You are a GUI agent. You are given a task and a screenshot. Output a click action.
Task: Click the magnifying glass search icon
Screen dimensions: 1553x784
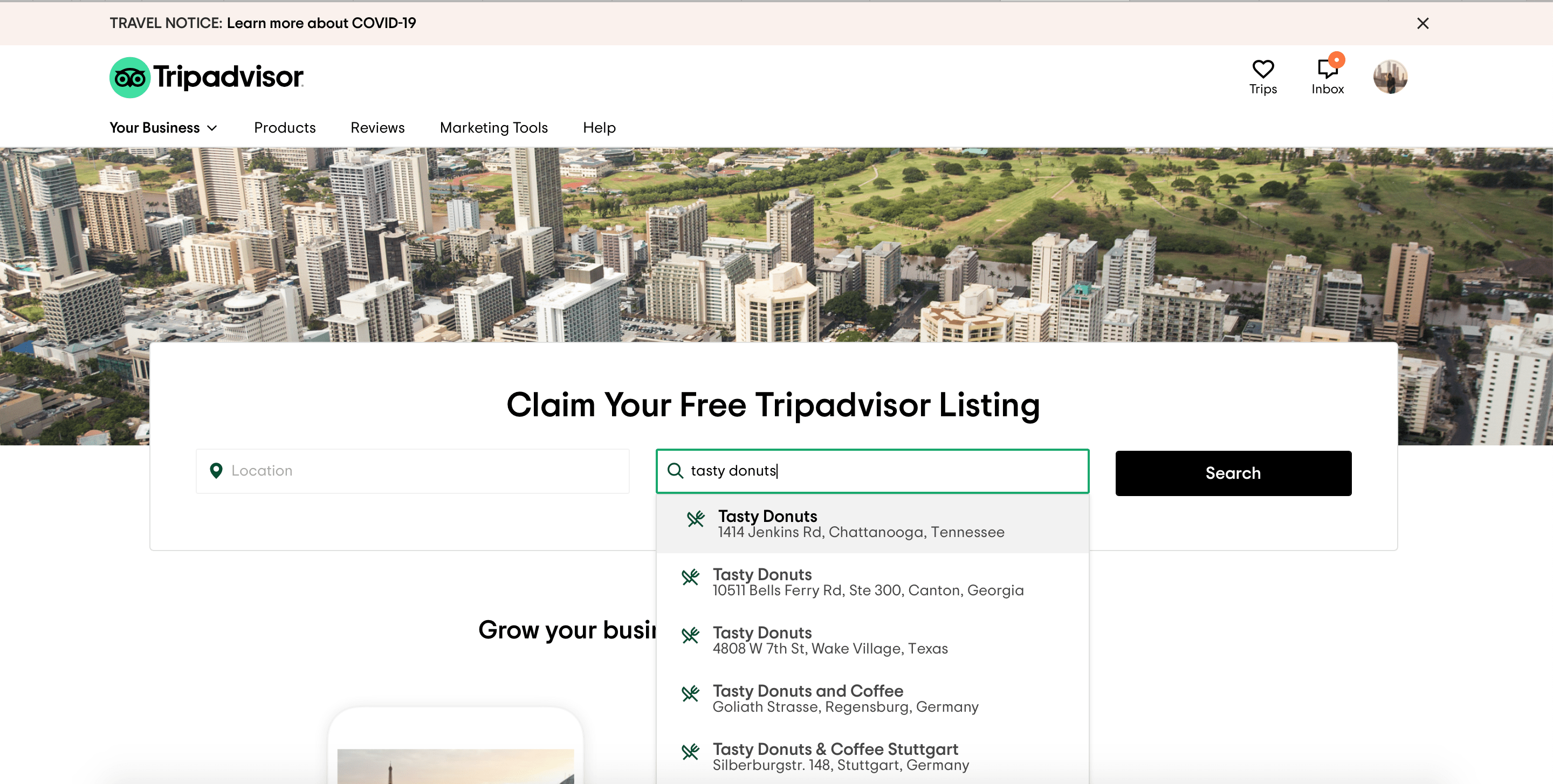pyautogui.click(x=675, y=471)
